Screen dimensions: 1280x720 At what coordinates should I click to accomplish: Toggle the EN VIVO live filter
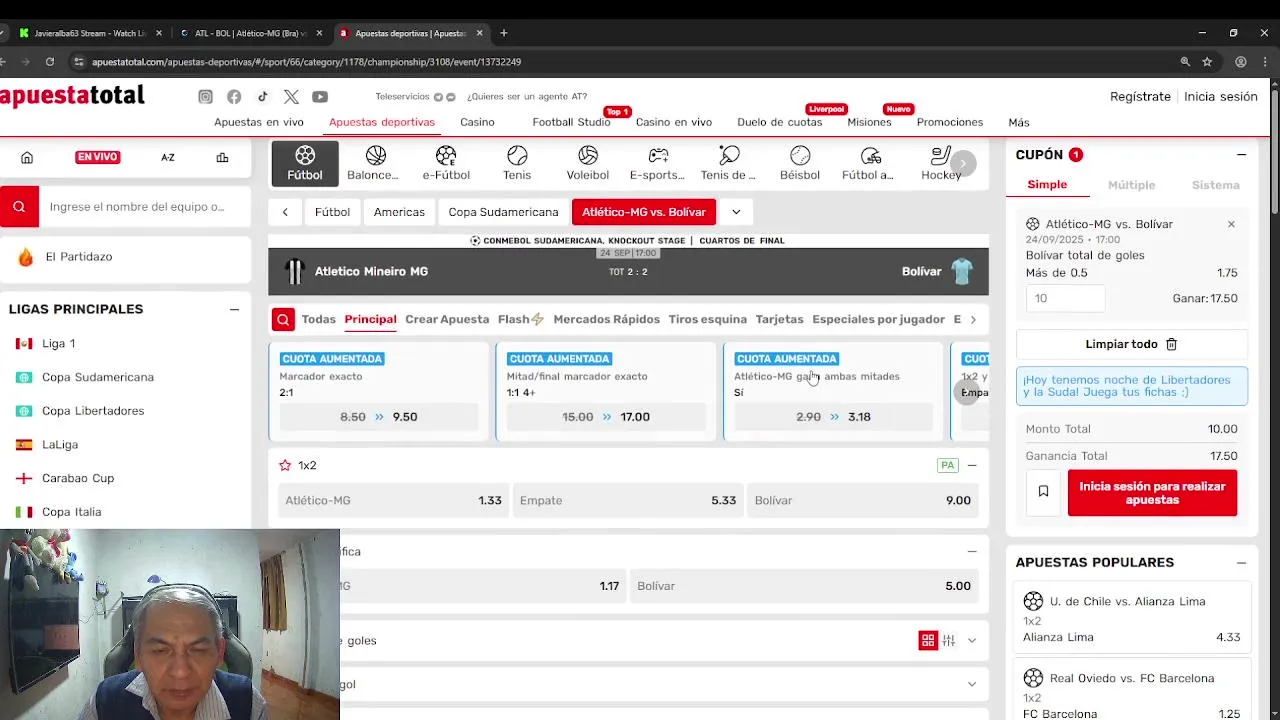pyautogui.click(x=97, y=157)
